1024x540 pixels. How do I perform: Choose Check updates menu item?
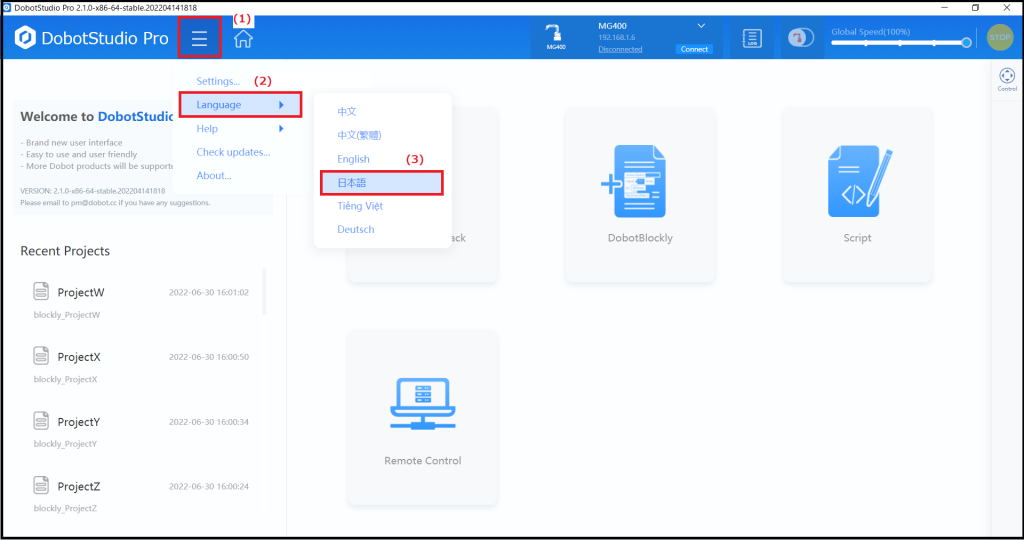tap(233, 152)
